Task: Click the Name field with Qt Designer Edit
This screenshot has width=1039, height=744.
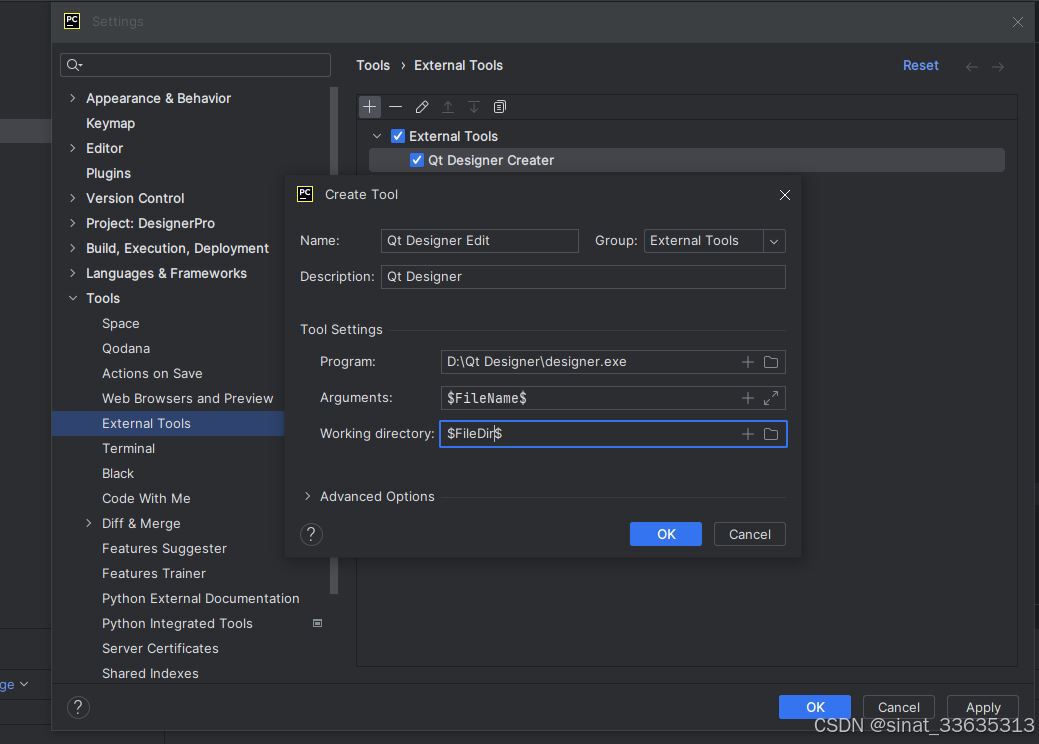Action: [479, 241]
